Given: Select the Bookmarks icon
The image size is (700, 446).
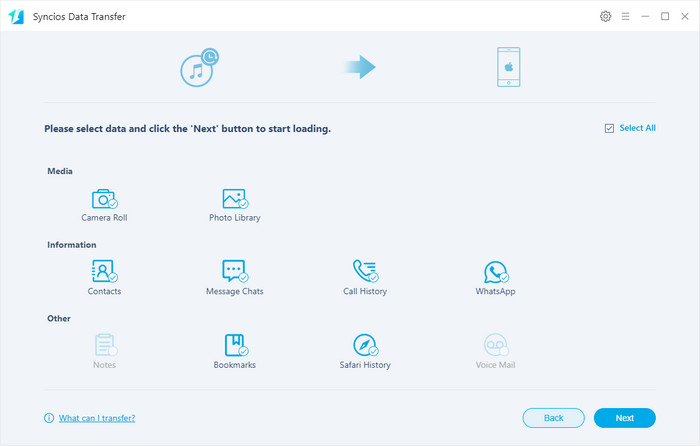Looking at the screenshot, I should tap(236, 345).
